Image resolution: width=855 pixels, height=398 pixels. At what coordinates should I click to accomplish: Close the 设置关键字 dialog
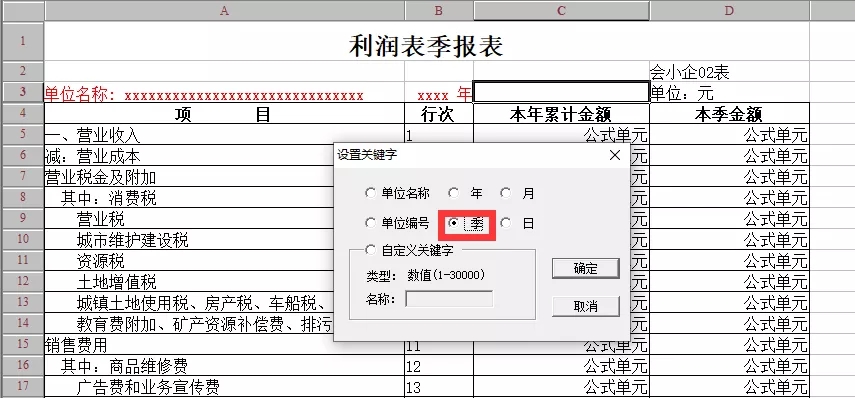(615, 155)
